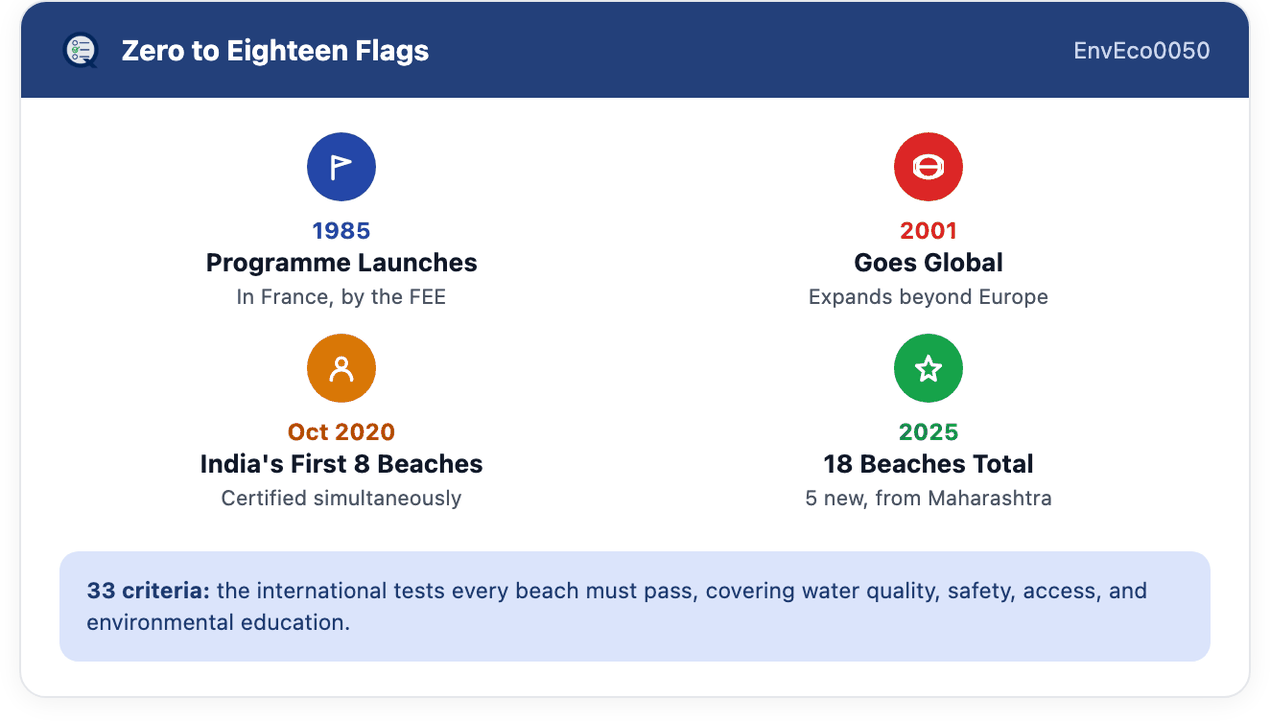The height and width of the screenshot is (721, 1270).
Task: Click the blue flag icon above 1985
Action: coord(341,167)
